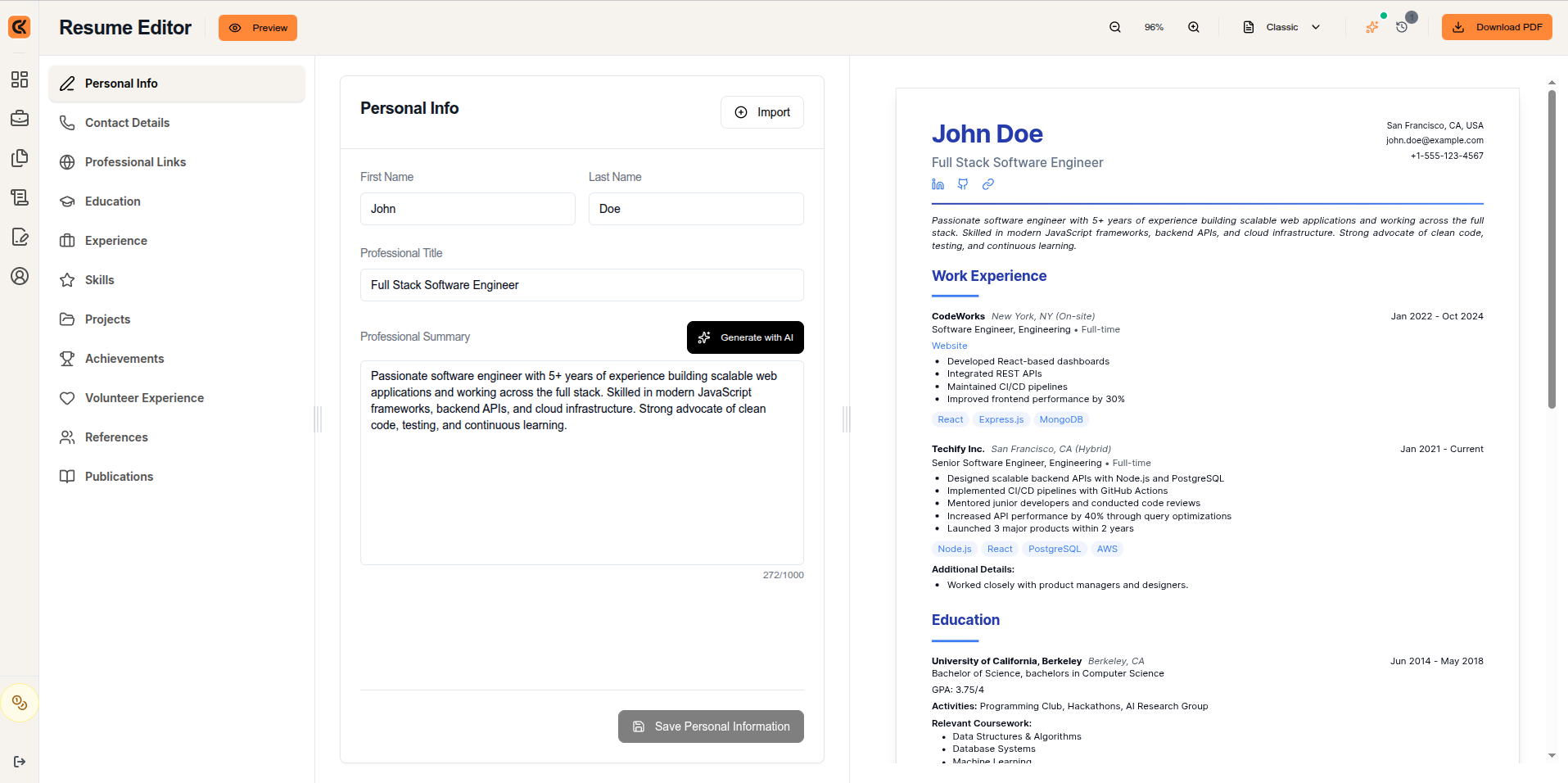Click the Last Name input field
The width and height of the screenshot is (1568, 783).
(696, 209)
